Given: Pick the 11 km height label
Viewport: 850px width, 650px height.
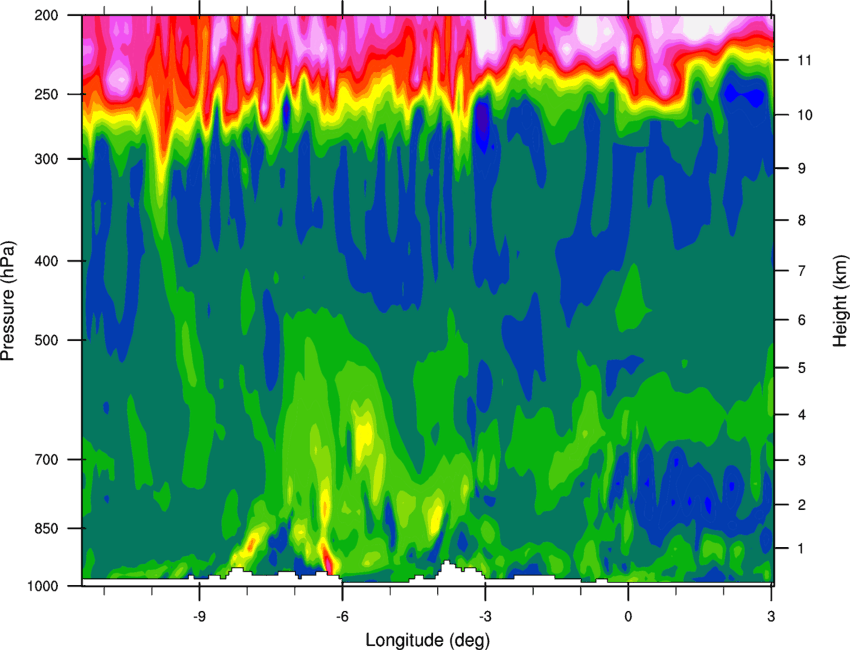Looking at the screenshot, I should pos(804,60).
